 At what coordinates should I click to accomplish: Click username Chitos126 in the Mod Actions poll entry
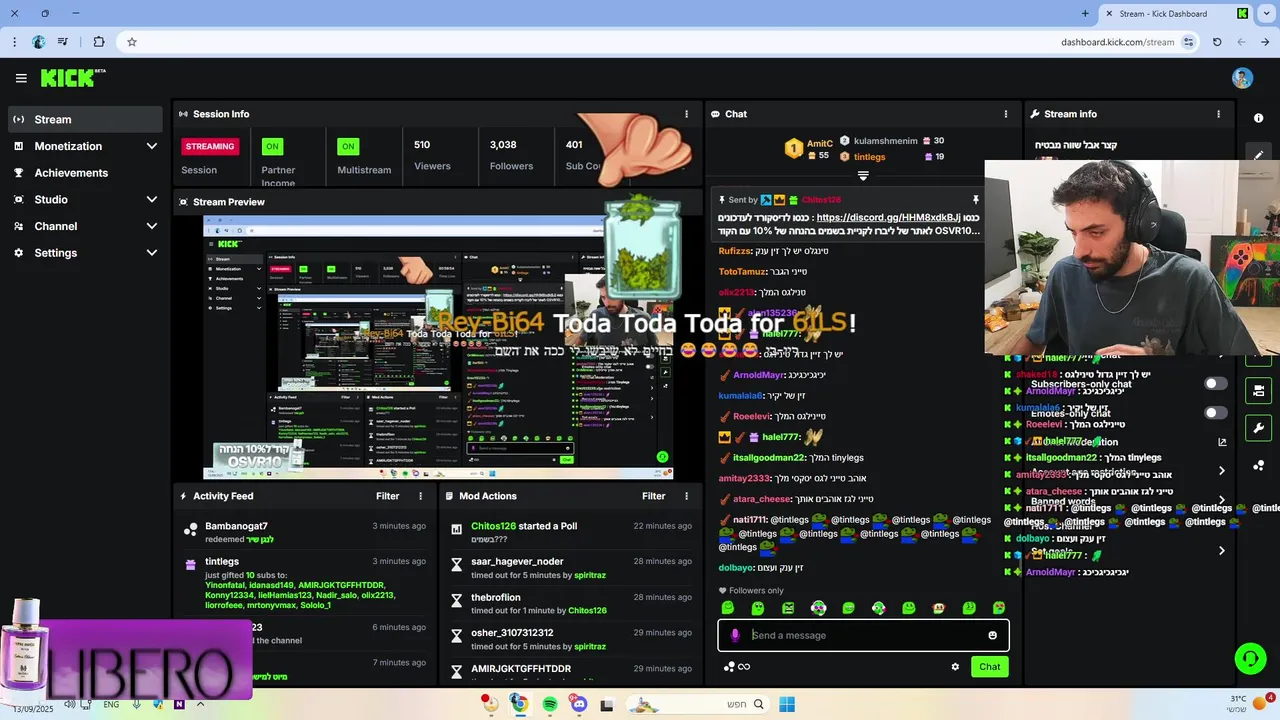pyautogui.click(x=493, y=526)
